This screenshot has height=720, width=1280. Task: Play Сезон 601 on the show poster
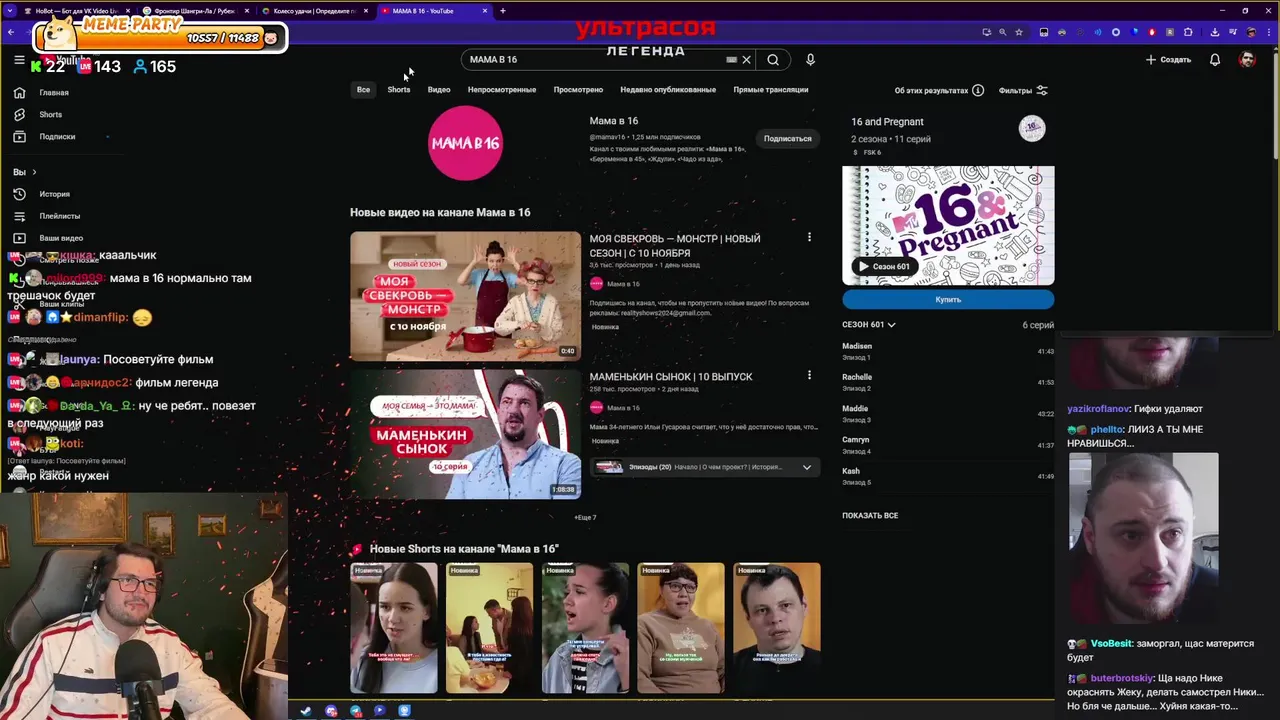(884, 266)
